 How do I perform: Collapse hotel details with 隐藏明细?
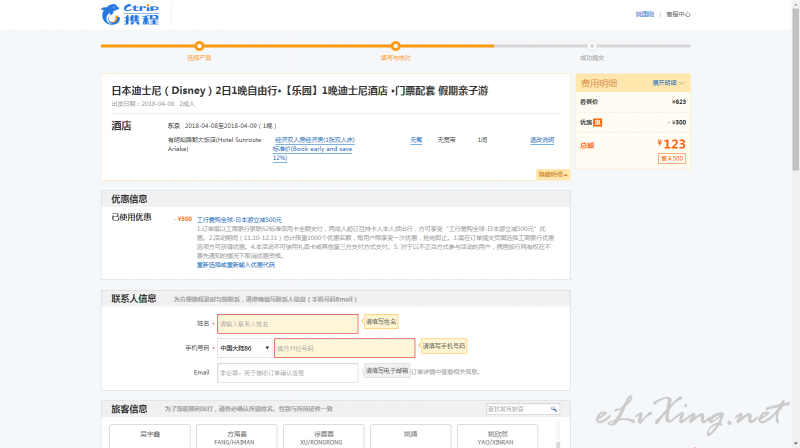(553, 175)
